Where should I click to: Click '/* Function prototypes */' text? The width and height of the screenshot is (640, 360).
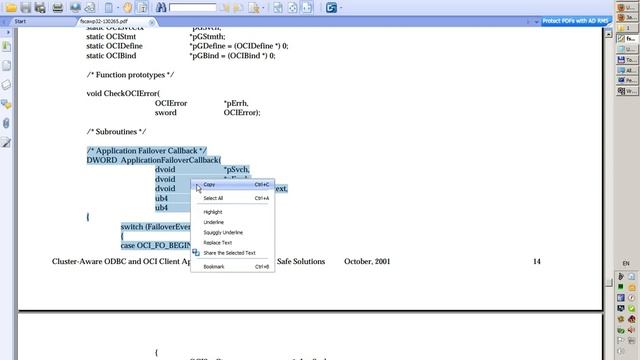coord(130,75)
